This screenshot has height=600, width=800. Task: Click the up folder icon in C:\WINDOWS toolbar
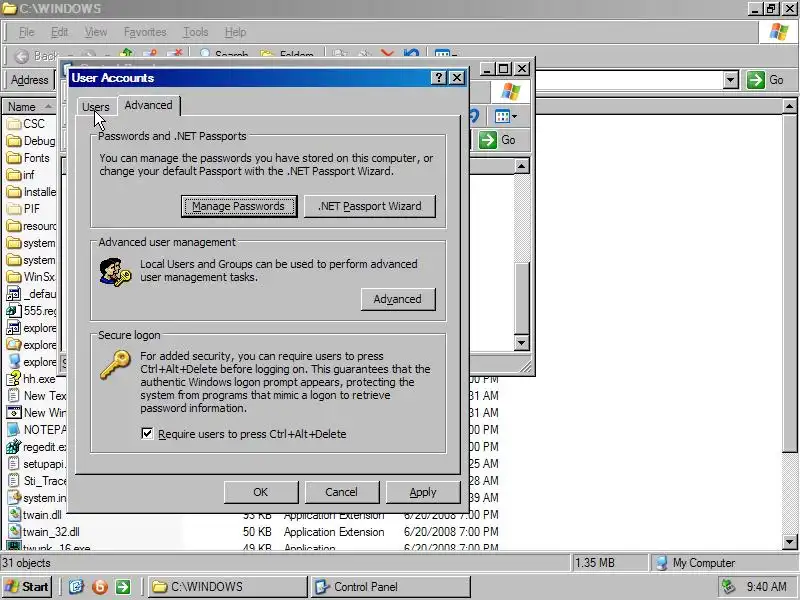click(126, 53)
